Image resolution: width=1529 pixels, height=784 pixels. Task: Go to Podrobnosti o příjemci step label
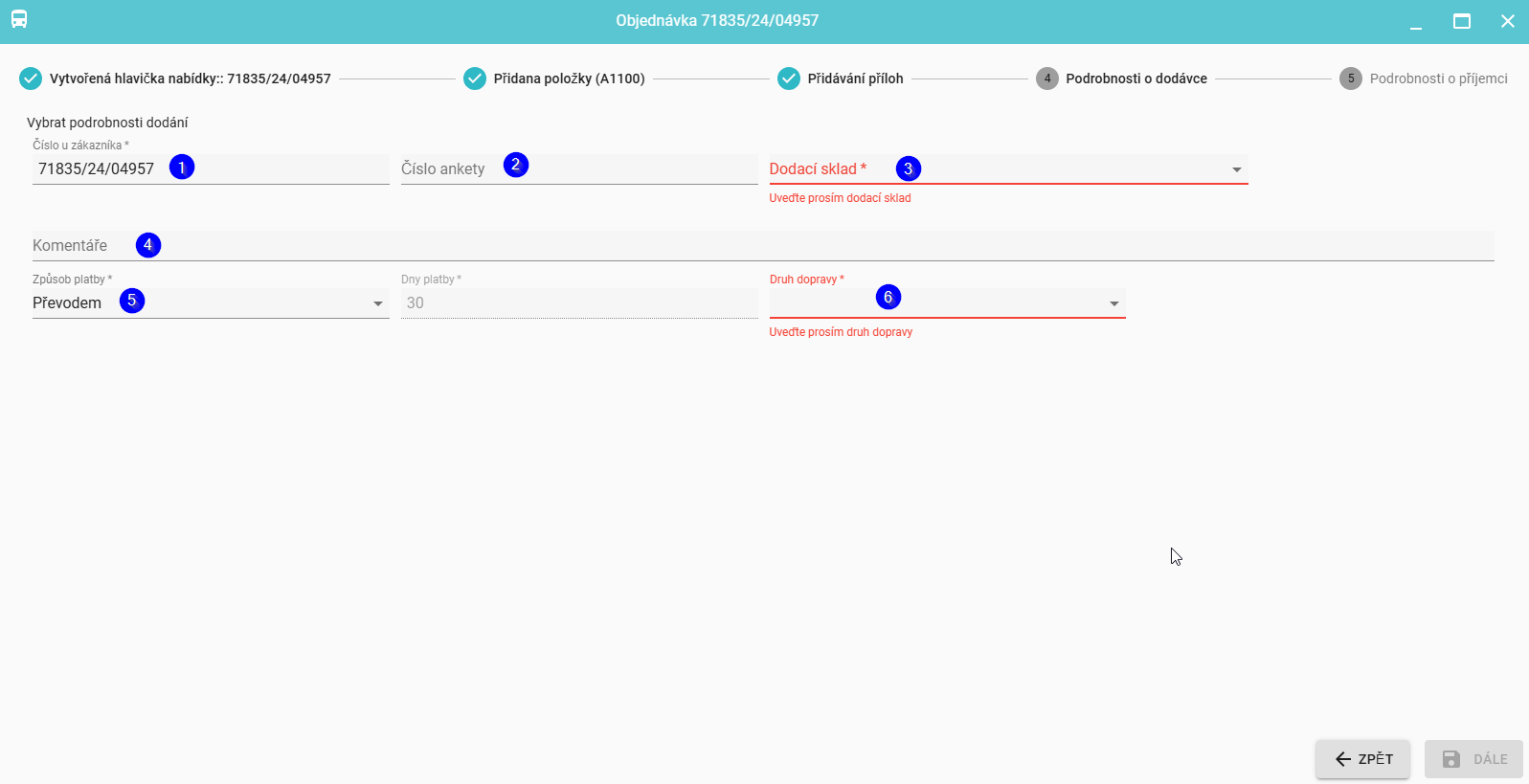click(x=1438, y=78)
